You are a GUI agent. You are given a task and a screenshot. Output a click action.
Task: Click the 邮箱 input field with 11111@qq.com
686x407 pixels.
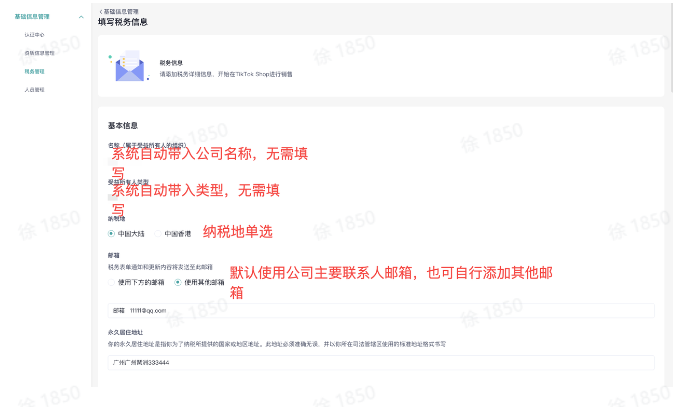[x=380, y=310]
